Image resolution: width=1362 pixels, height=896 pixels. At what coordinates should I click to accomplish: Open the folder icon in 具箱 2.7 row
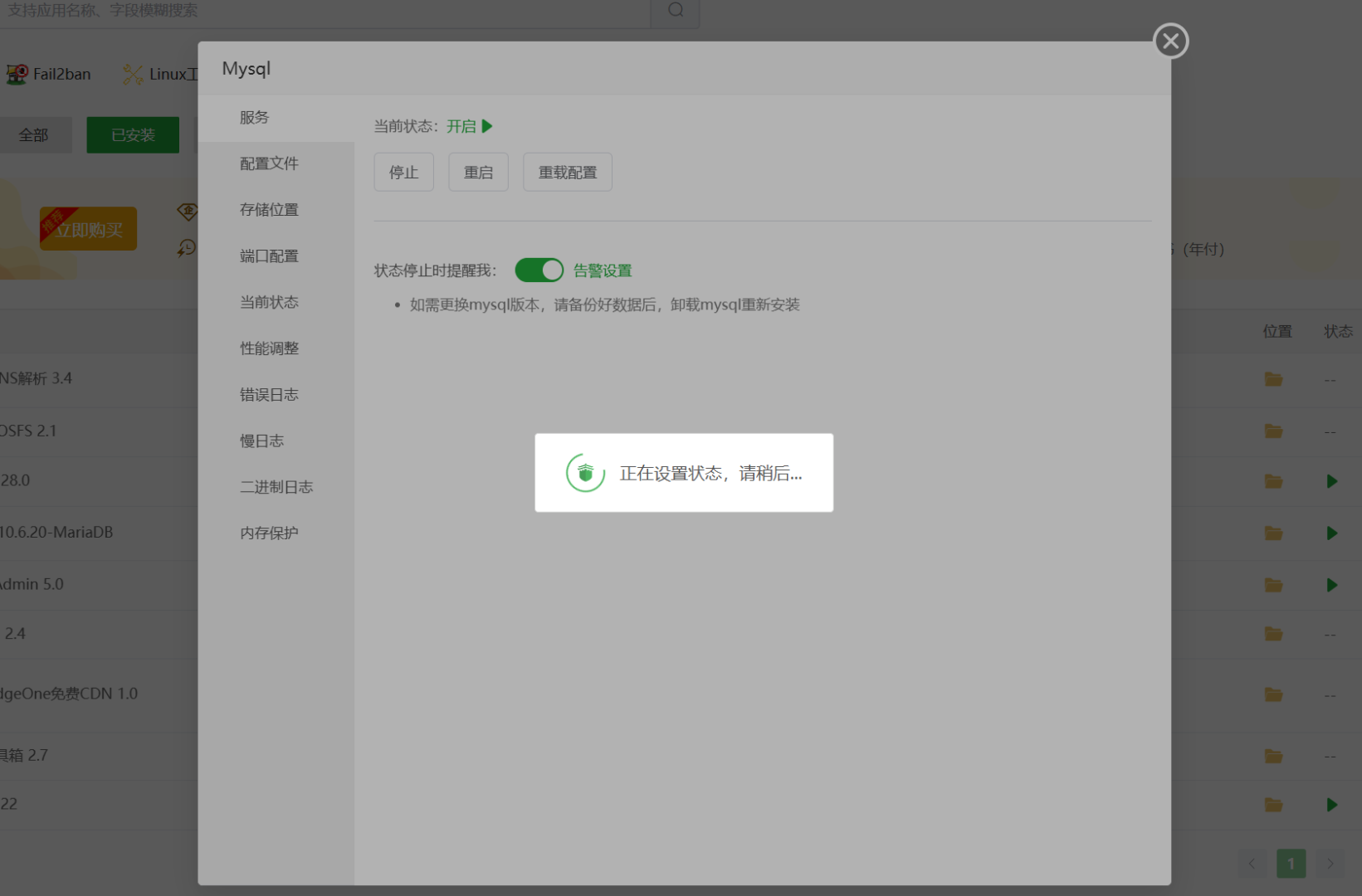tap(1273, 757)
